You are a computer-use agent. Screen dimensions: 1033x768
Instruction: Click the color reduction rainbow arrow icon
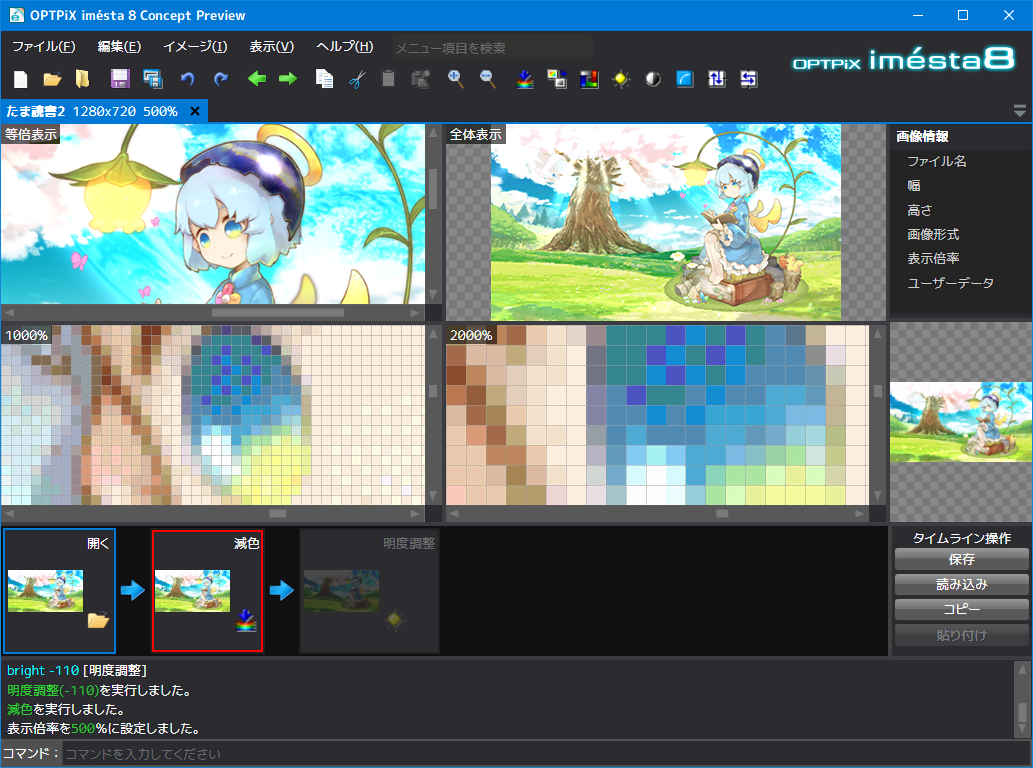525,79
